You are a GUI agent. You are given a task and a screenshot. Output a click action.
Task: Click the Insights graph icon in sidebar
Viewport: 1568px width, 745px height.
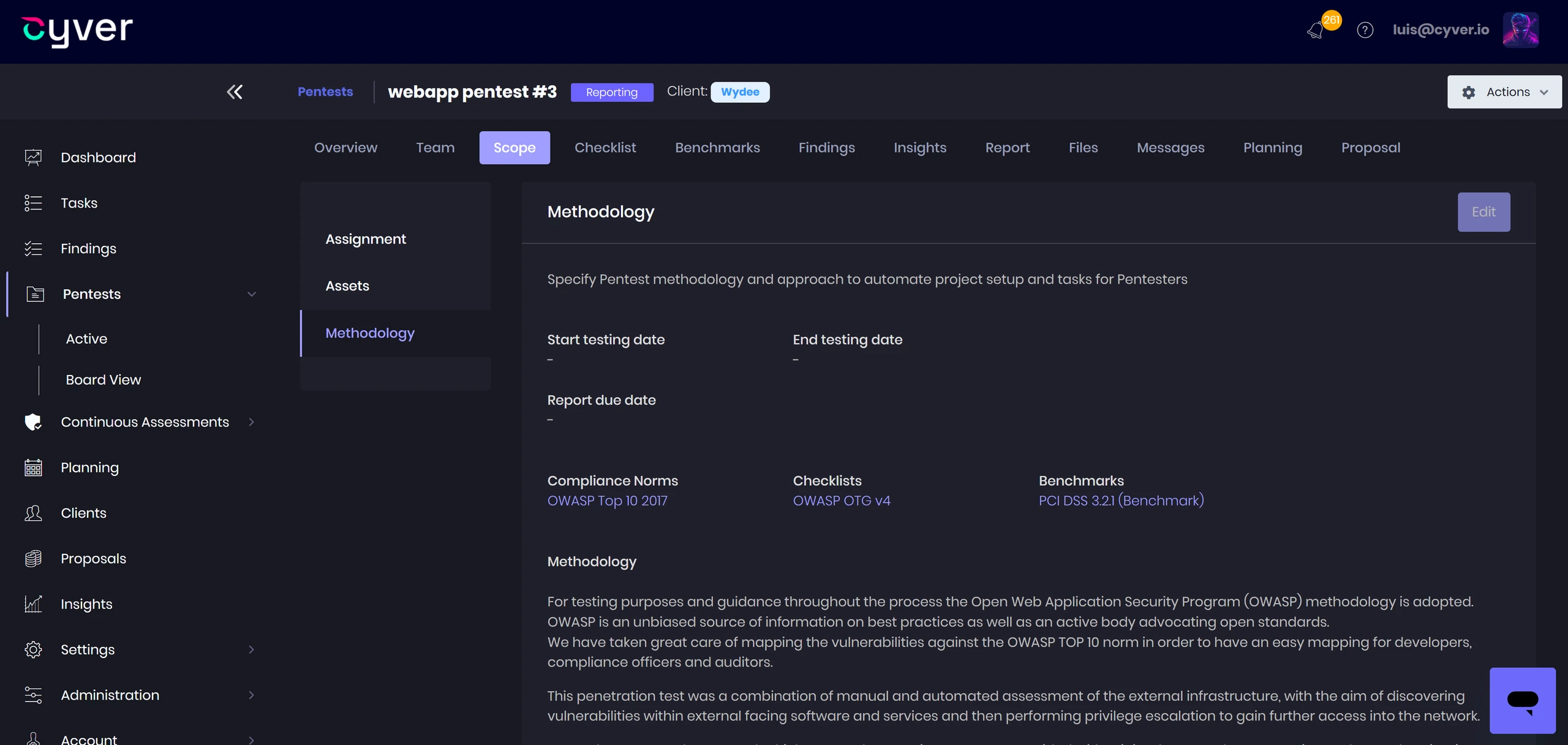(33, 604)
